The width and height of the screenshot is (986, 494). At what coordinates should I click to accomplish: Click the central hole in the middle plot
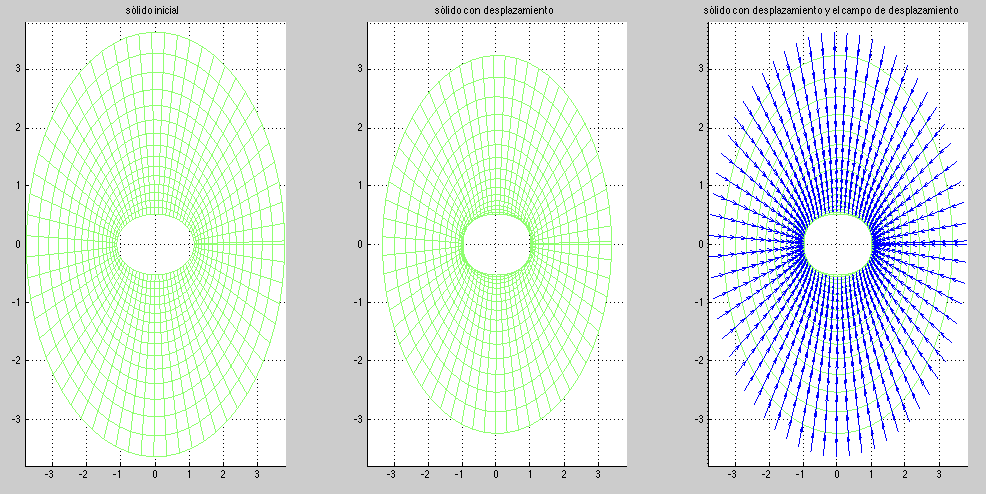[x=496, y=244]
